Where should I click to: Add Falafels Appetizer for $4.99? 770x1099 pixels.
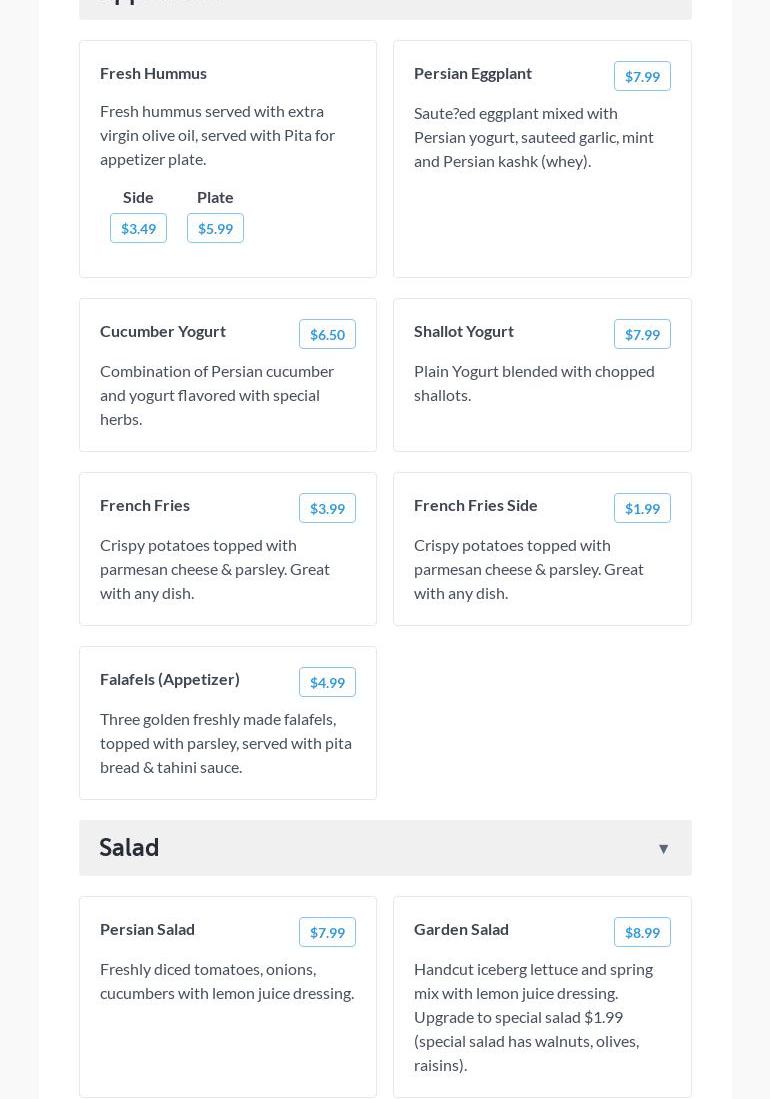tap(327, 683)
